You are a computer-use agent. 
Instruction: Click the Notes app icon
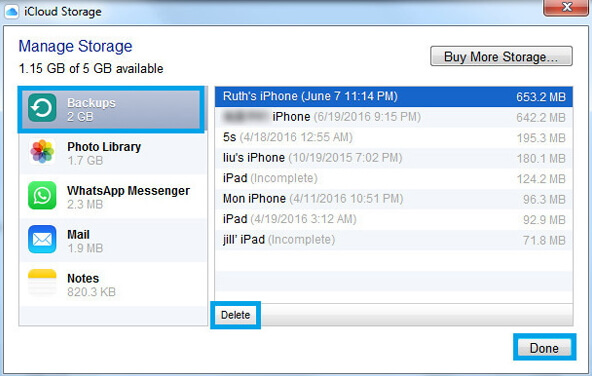pos(42,283)
